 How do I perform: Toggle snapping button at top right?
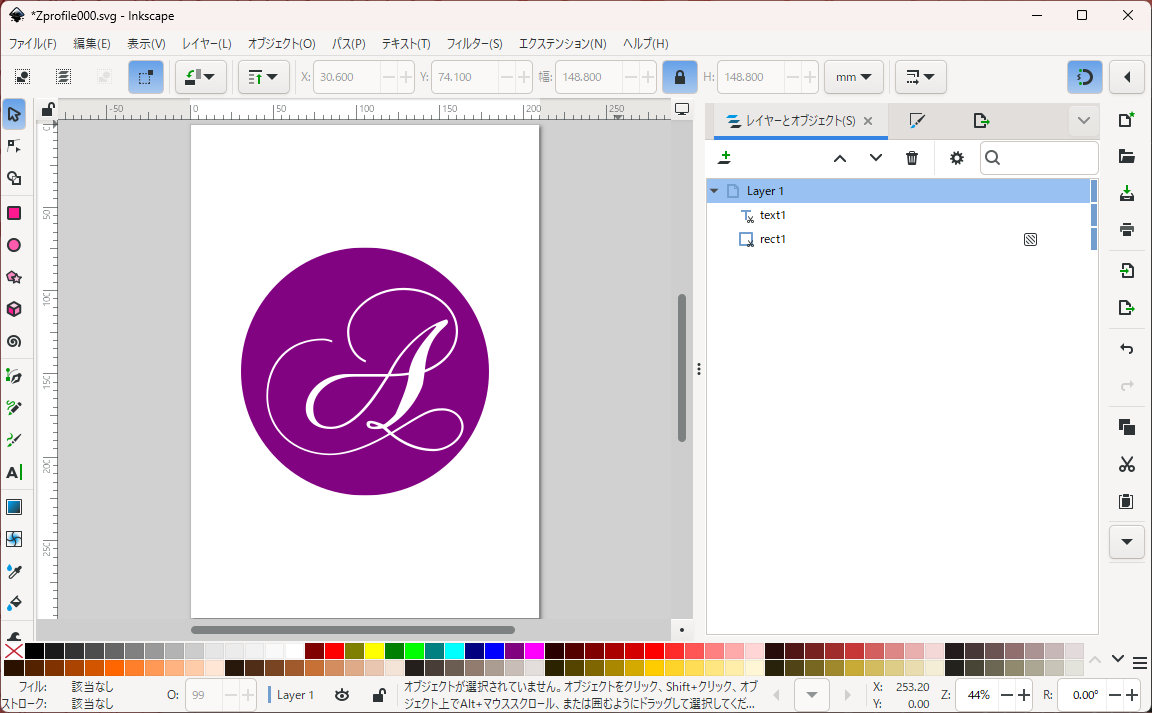coord(1084,76)
